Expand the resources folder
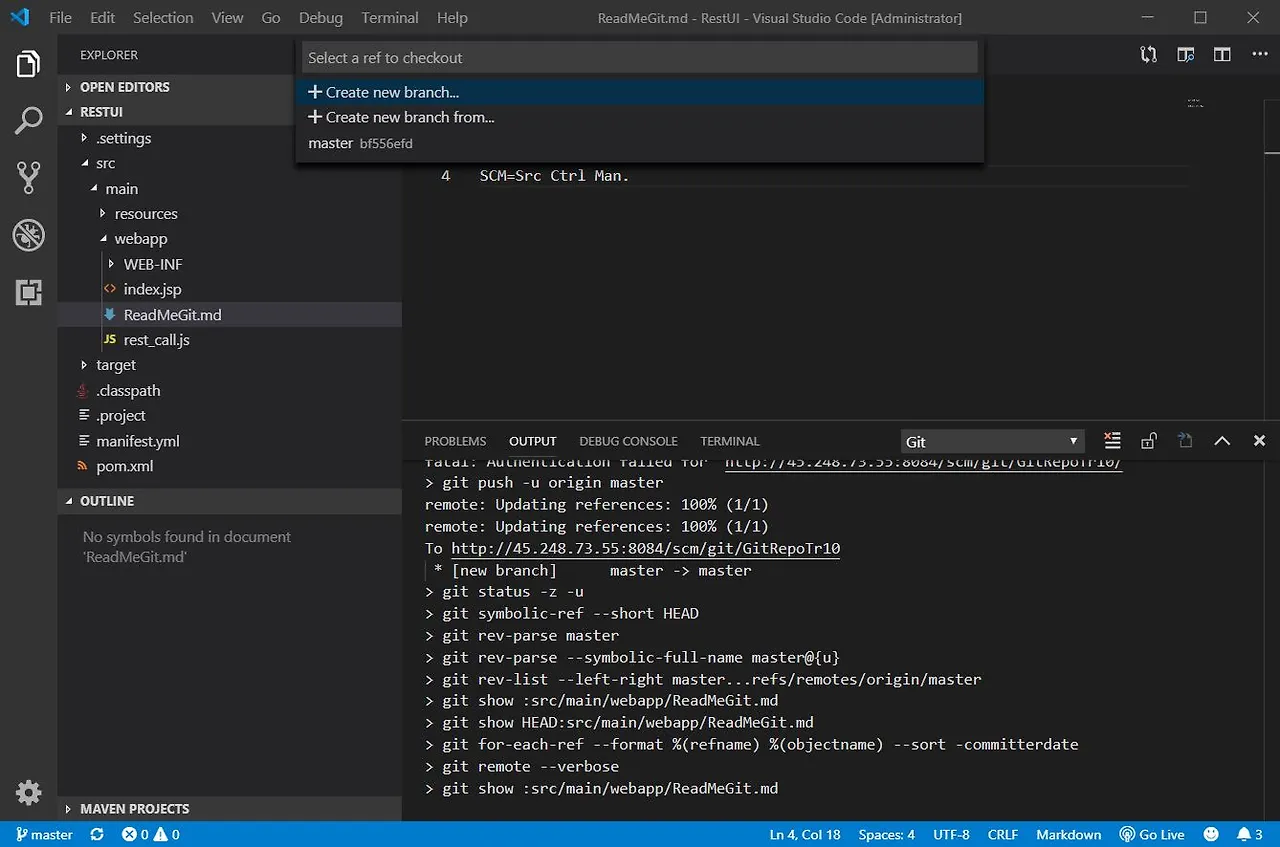Viewport: 1280px width, 847px height. (x=230, y=214)
